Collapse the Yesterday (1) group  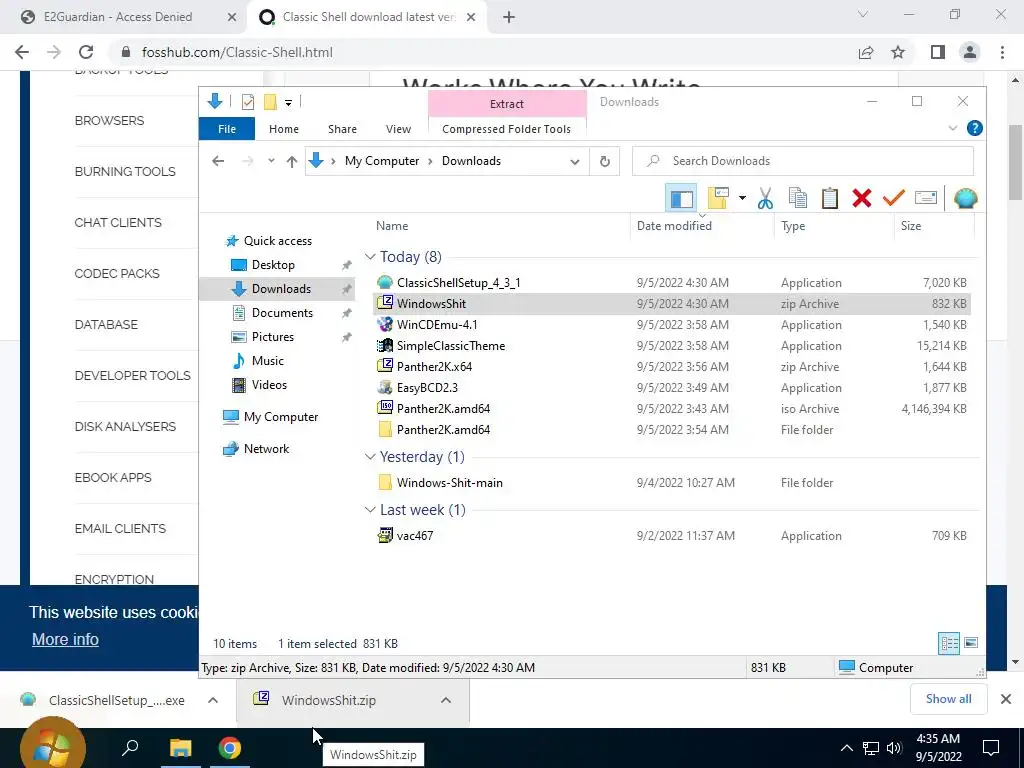[370, 456]
